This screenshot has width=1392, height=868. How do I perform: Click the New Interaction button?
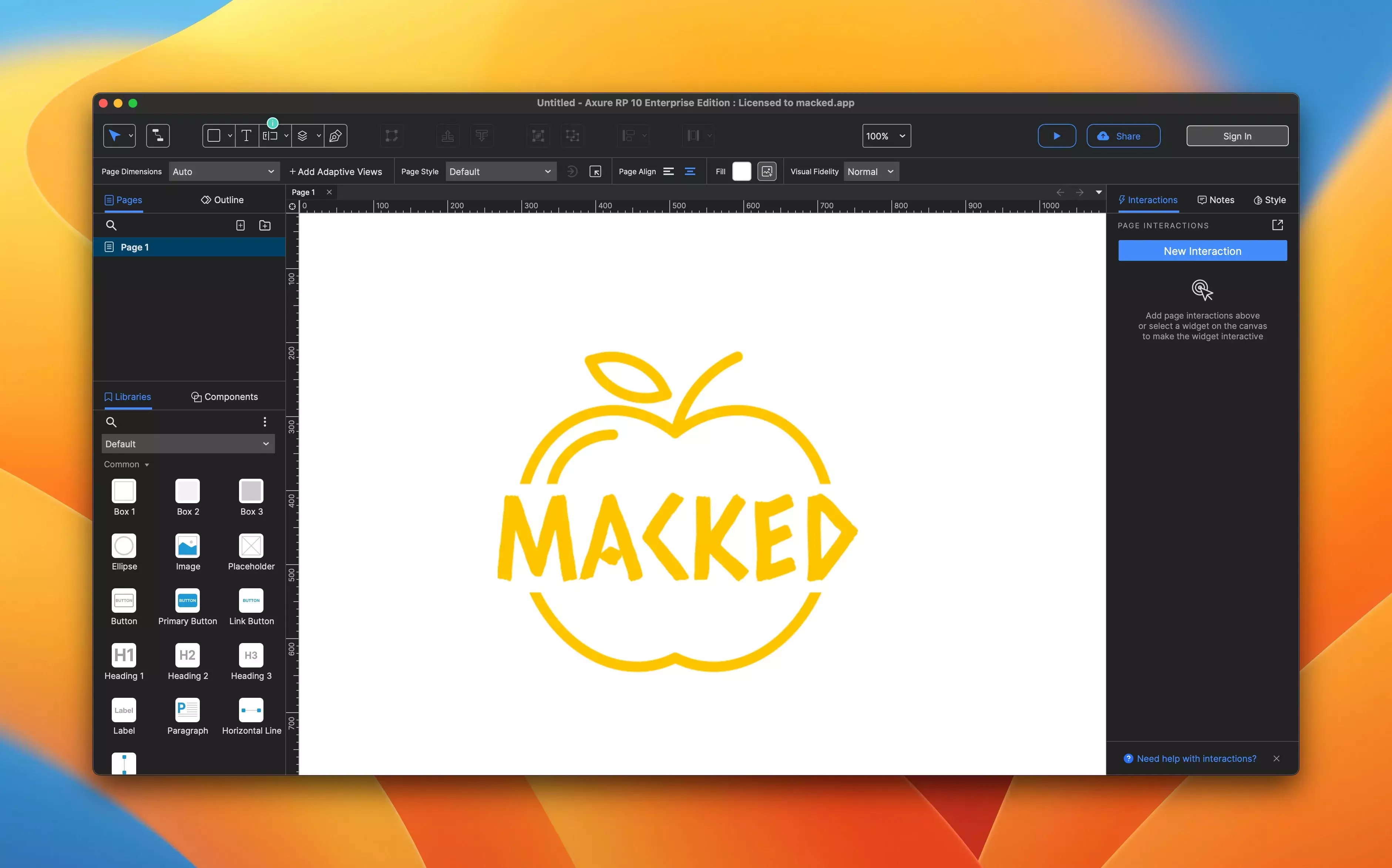[1202, 251]
